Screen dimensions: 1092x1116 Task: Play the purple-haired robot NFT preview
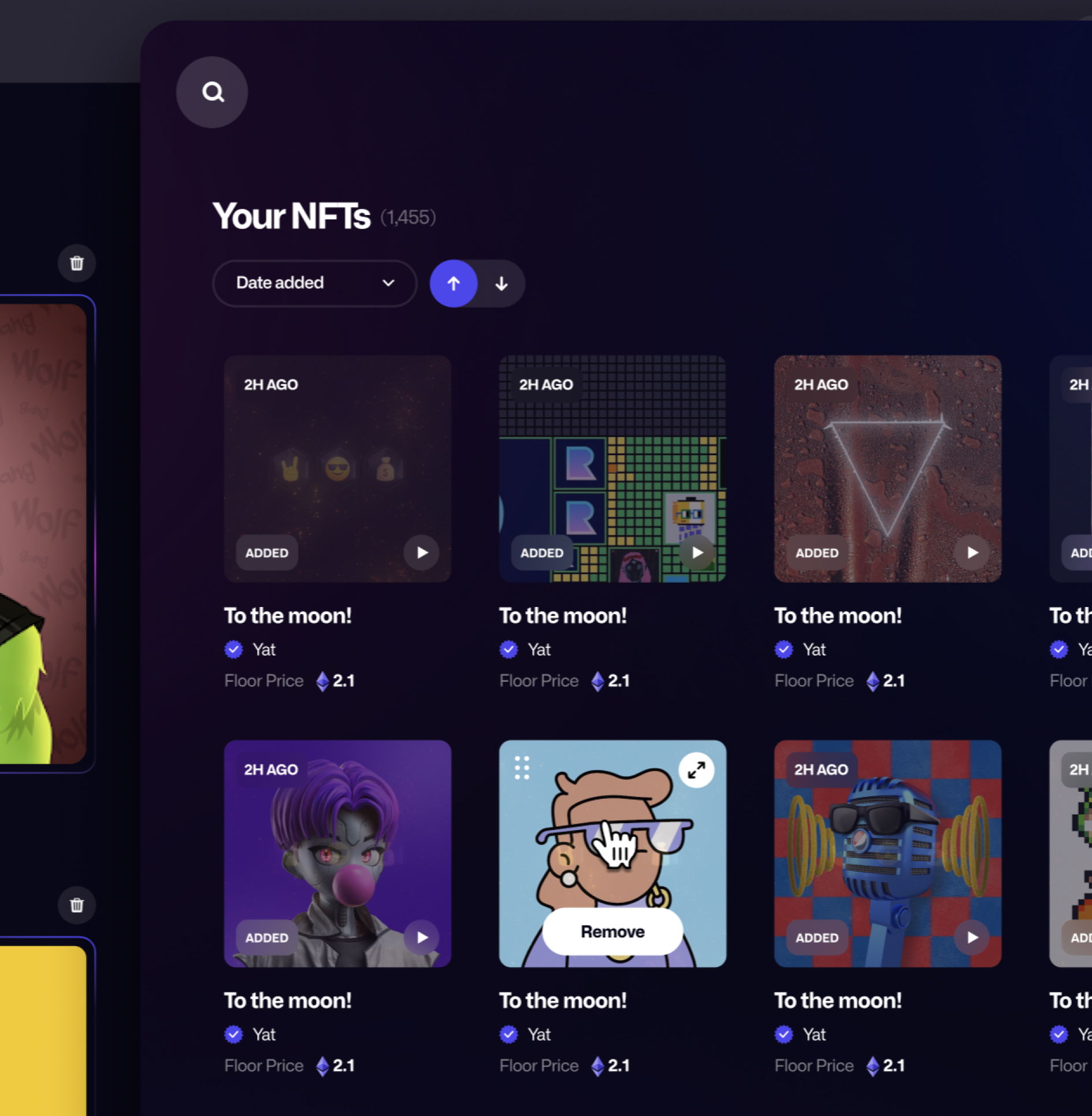422,938
